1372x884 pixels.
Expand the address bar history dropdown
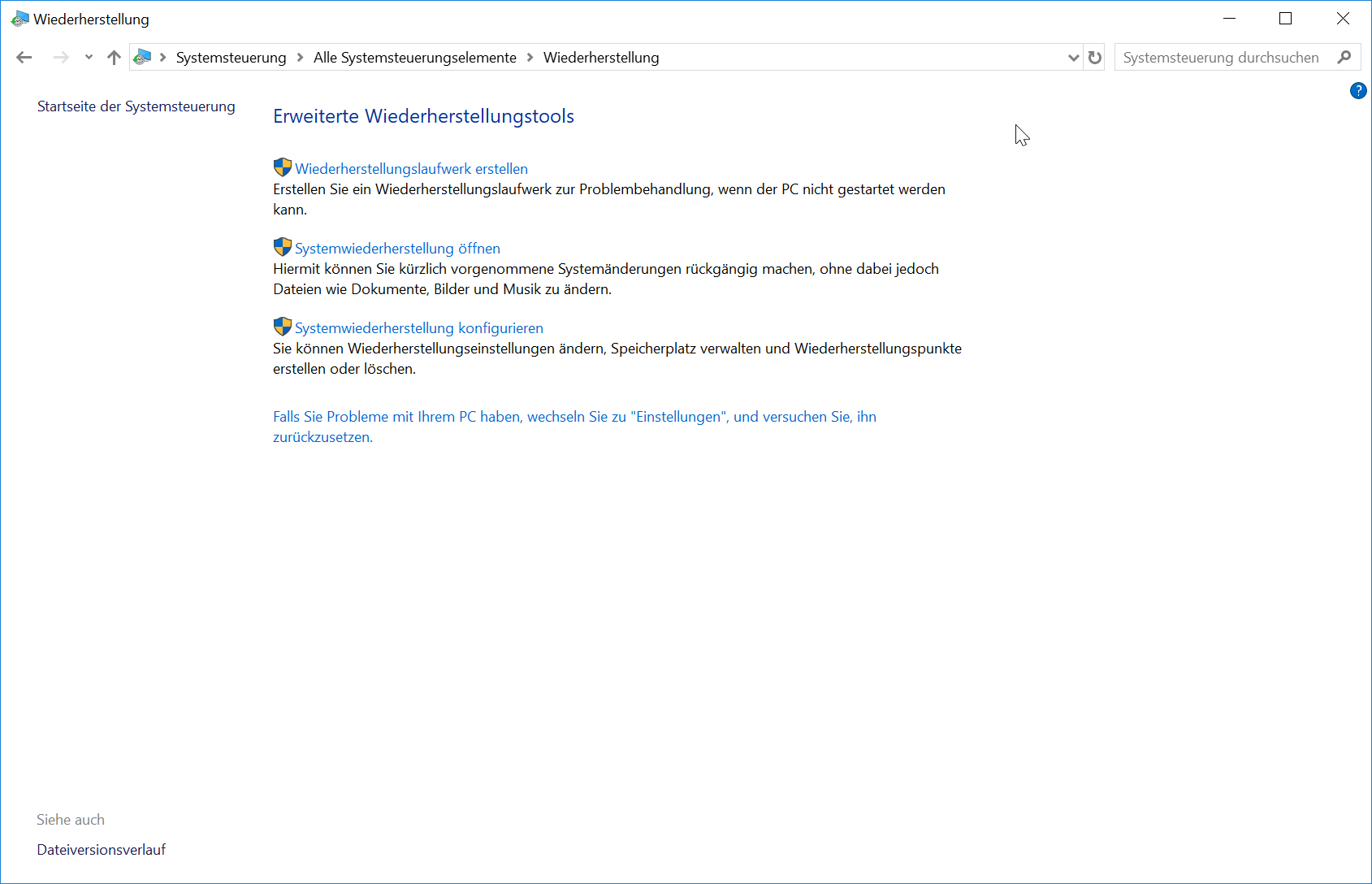1073,58
